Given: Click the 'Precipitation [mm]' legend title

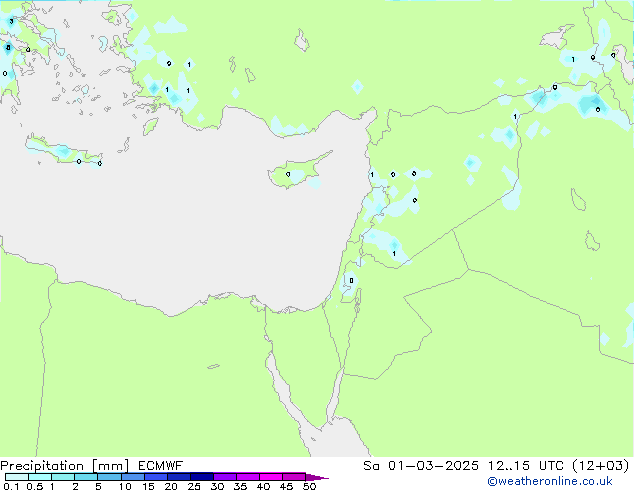Looking at the screenshot, I should pos(65,466).
